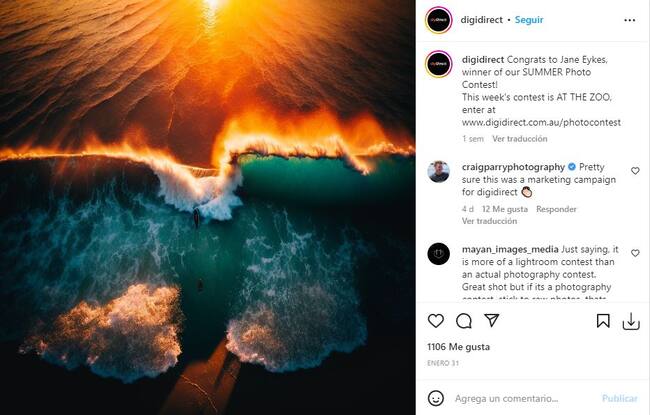Image resolution: width=650 pixels, height=415 pixels.
Task: Click the 'Agrega un comentario' field
Action: click(525, 398)
